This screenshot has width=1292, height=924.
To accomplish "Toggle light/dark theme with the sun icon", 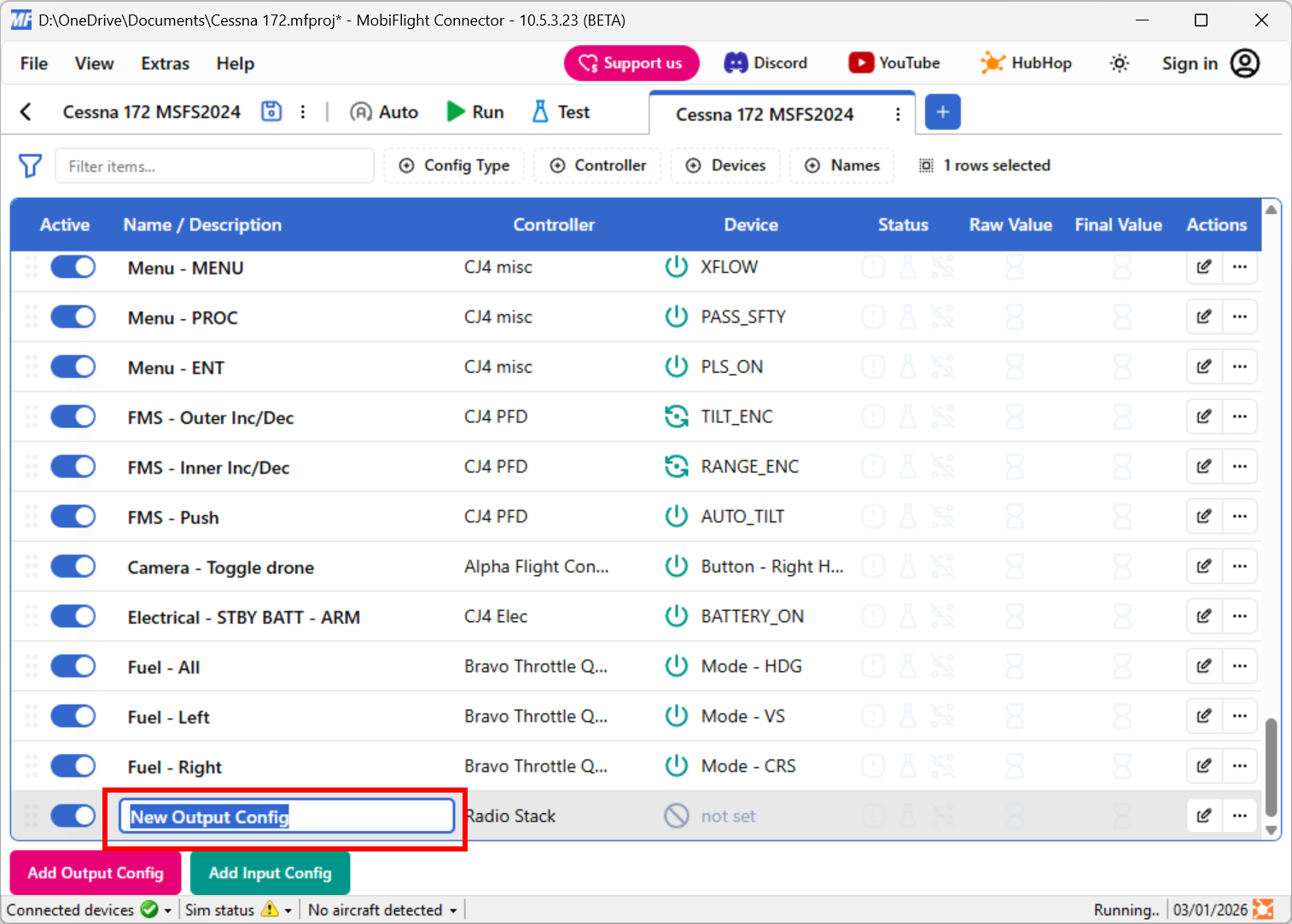I will (1119, 62).
